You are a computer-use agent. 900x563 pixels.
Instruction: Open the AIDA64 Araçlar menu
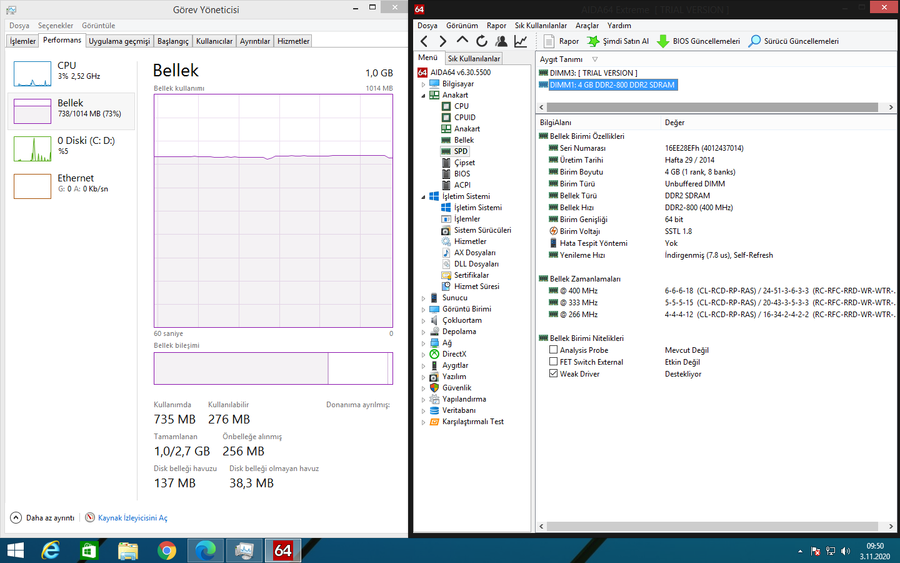tap(587, 26)
